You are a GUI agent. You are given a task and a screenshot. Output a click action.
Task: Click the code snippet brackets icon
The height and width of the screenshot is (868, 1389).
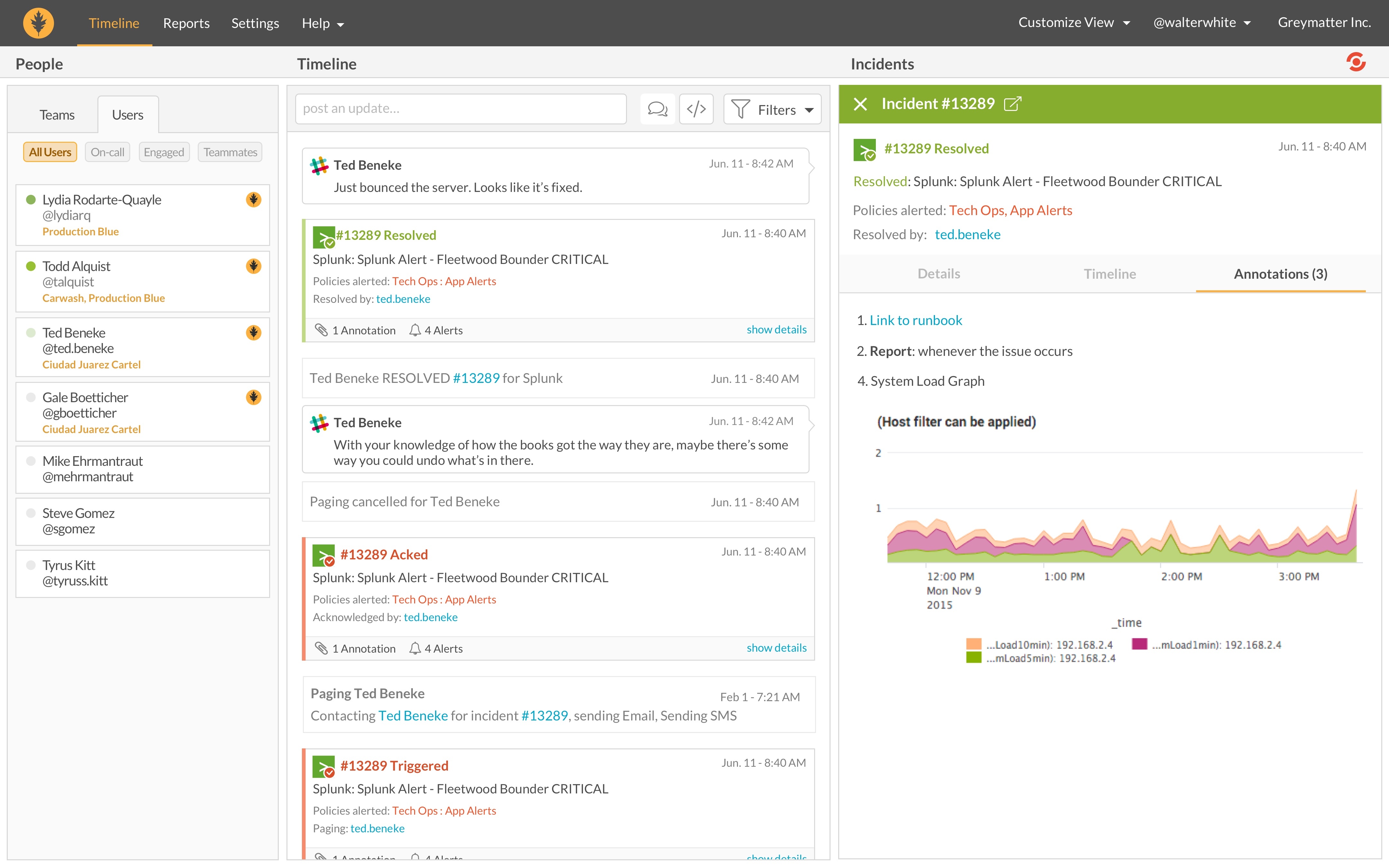click(x=696, y=109)
